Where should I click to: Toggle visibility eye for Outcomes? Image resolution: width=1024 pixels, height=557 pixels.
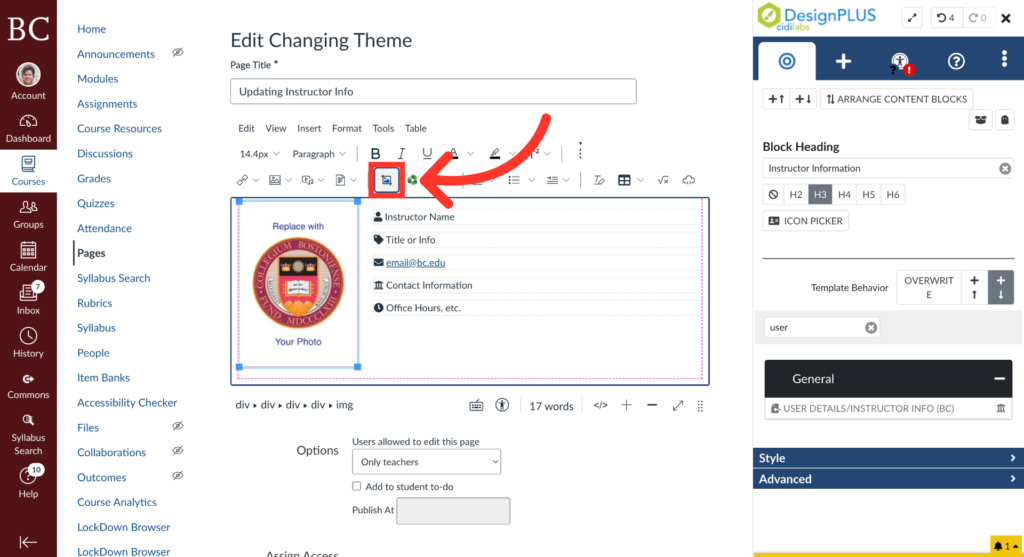(178, 475)
